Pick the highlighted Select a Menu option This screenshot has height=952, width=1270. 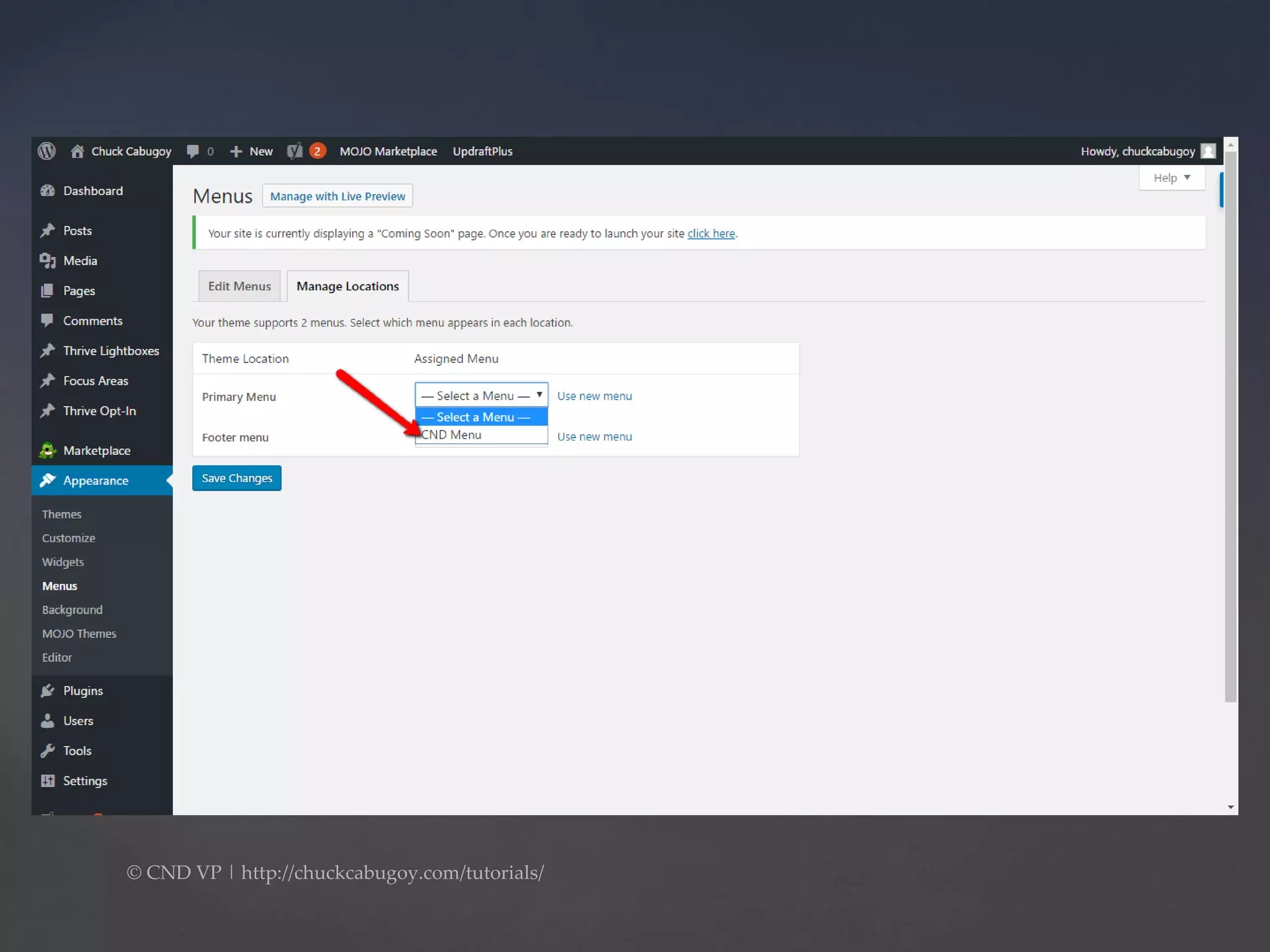[481, 417]
